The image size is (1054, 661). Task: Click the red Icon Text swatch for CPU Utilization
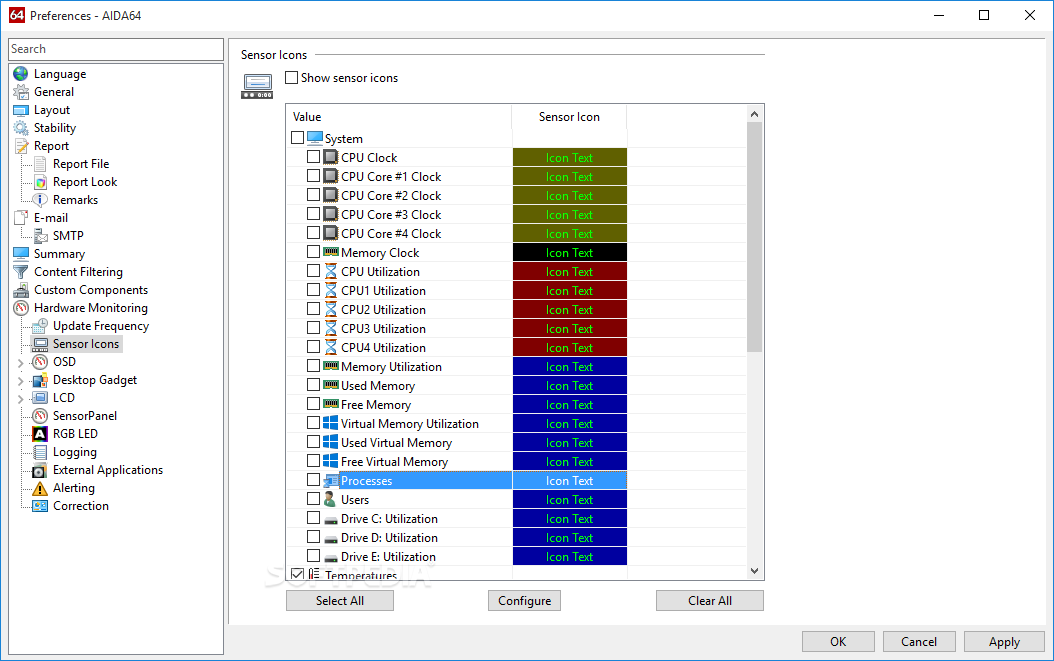coord(569,272)
